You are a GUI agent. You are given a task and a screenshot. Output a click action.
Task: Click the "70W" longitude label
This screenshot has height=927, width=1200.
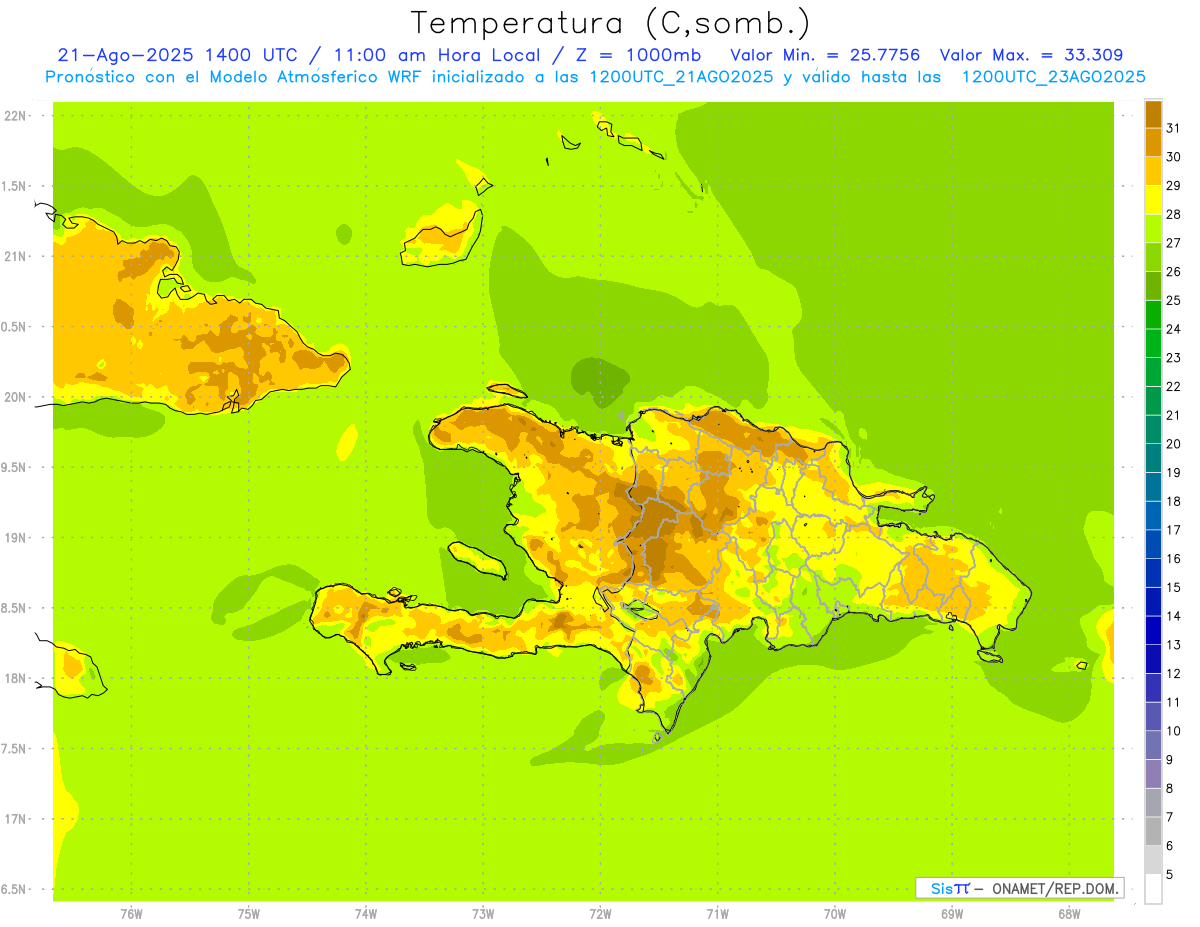835,914
